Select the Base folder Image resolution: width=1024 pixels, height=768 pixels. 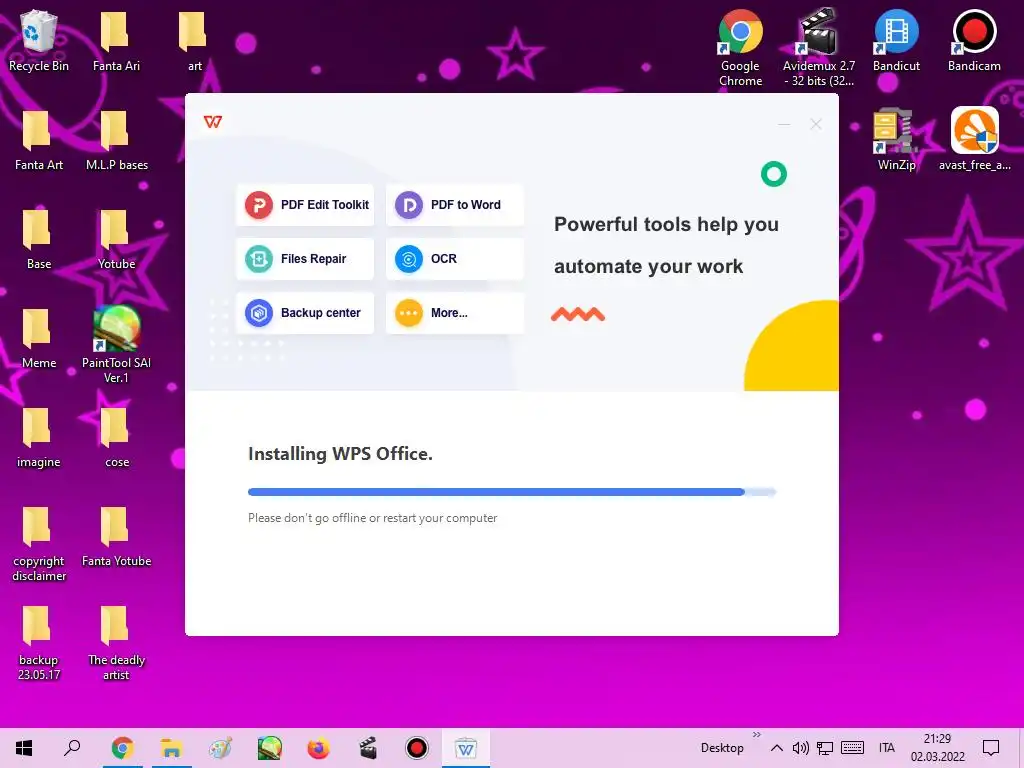click(x=39, y=239)
